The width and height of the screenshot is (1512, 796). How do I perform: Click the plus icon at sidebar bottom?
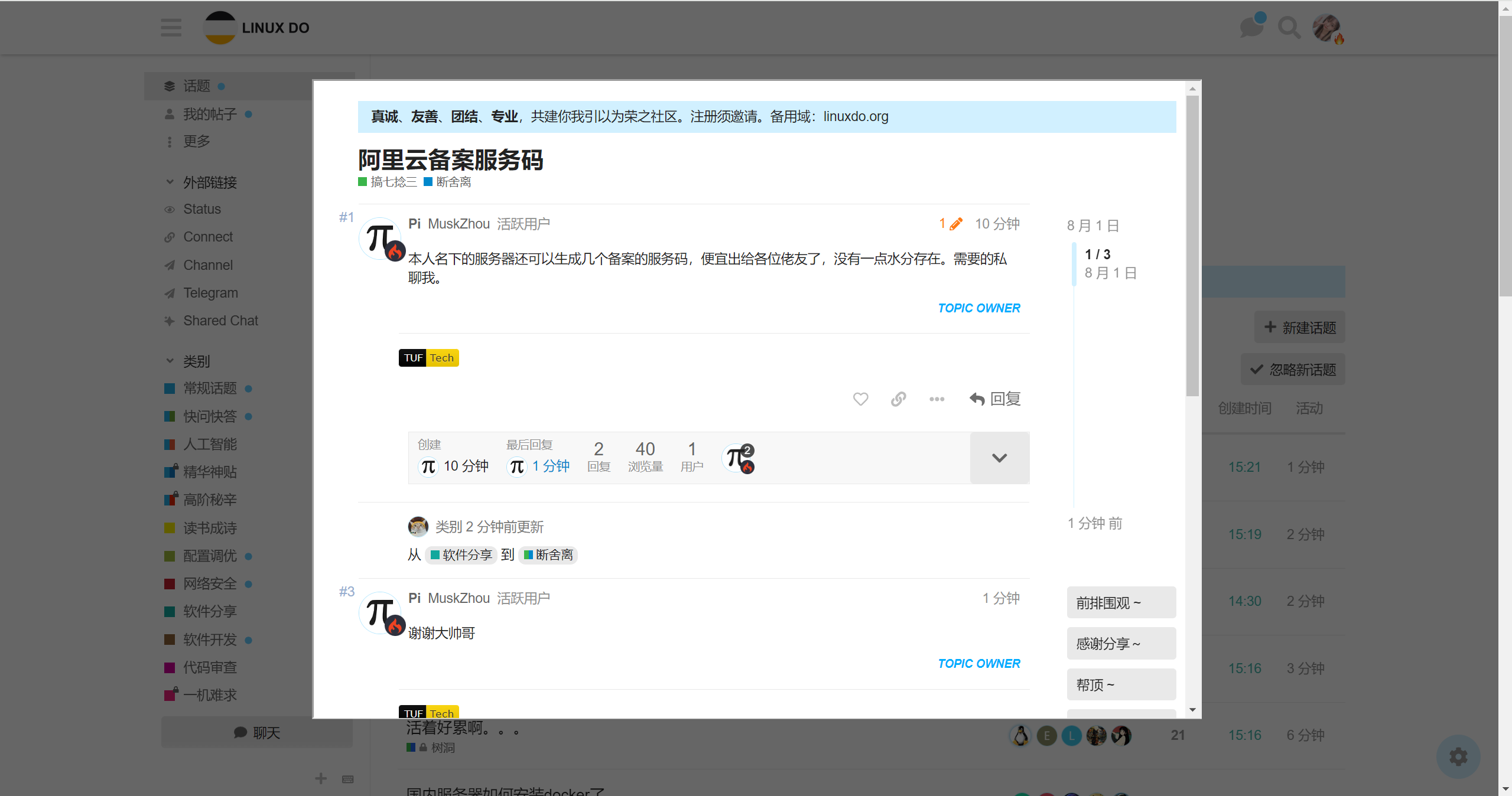[321, 779]
